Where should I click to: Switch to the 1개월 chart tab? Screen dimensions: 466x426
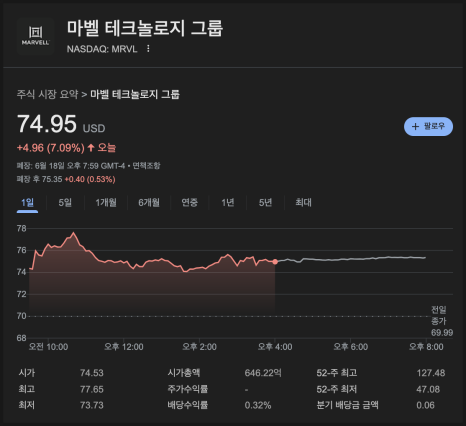click(x=106, y=202)
